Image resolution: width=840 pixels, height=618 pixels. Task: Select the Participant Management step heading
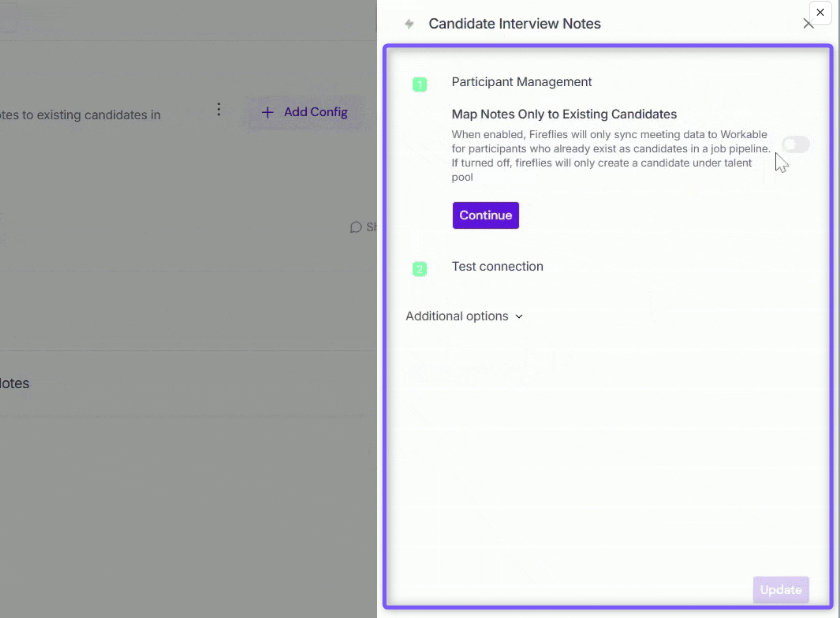[x=521, y=82]
